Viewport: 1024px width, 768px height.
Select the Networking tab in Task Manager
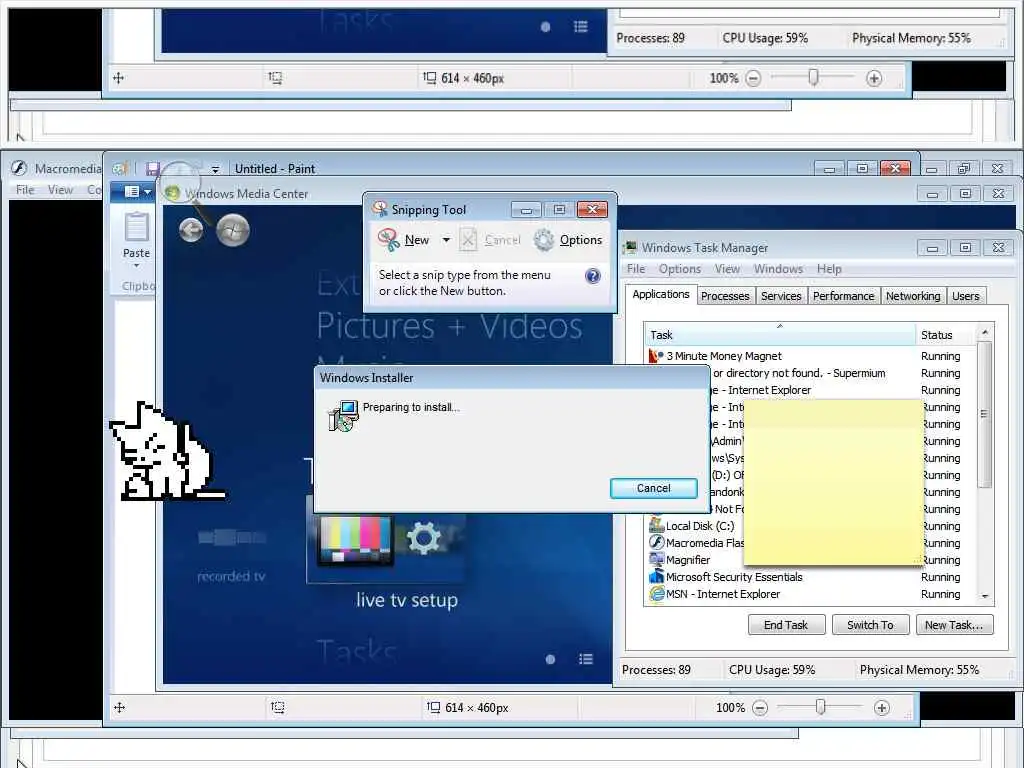tap(912, 296)
